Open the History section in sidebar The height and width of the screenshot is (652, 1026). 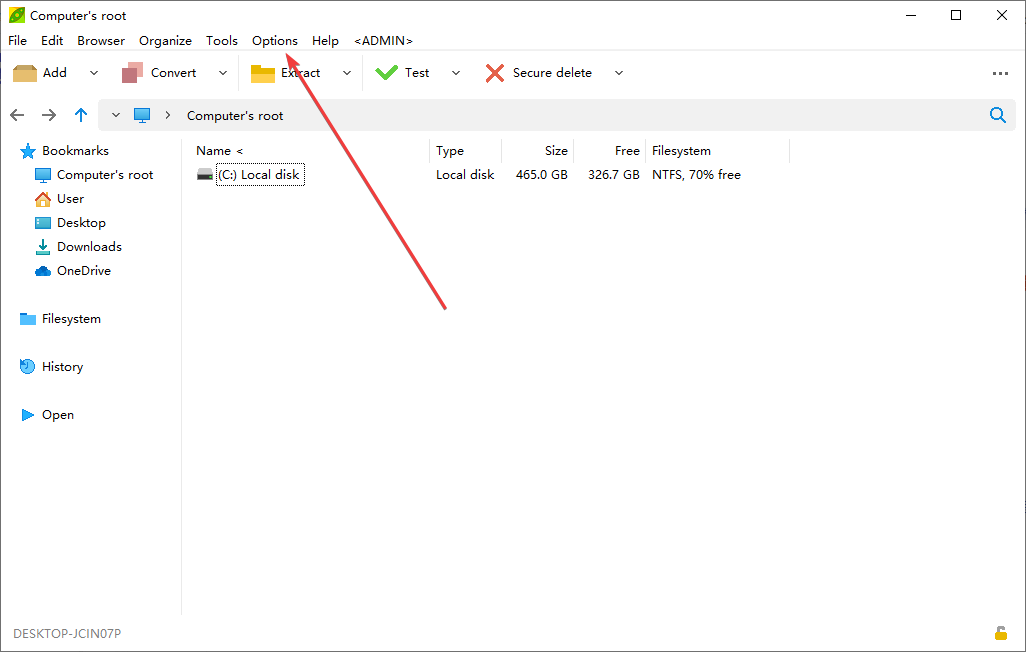point(62,367)
